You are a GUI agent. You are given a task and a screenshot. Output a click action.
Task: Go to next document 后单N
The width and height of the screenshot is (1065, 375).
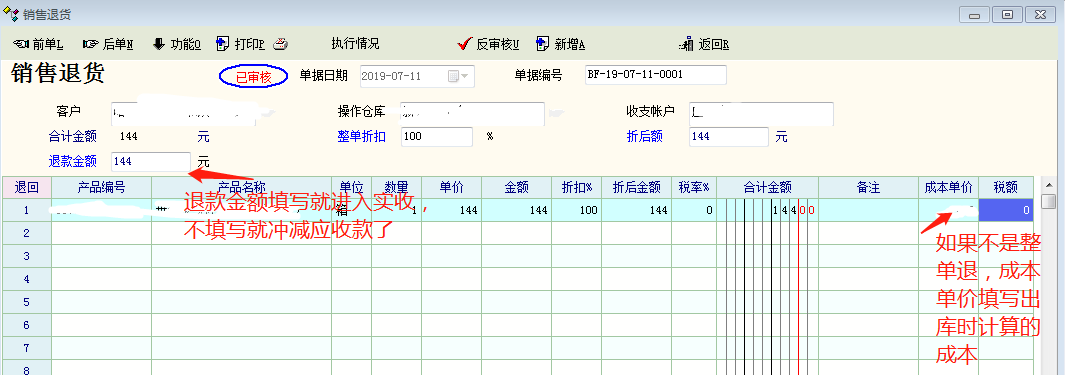[108, 44]
